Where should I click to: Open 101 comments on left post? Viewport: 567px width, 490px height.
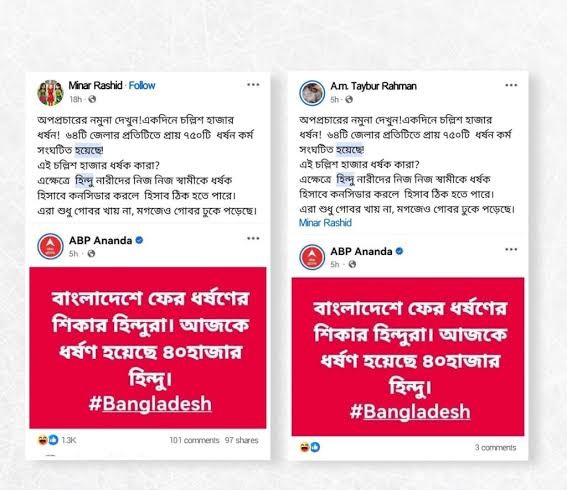[195, 440]
